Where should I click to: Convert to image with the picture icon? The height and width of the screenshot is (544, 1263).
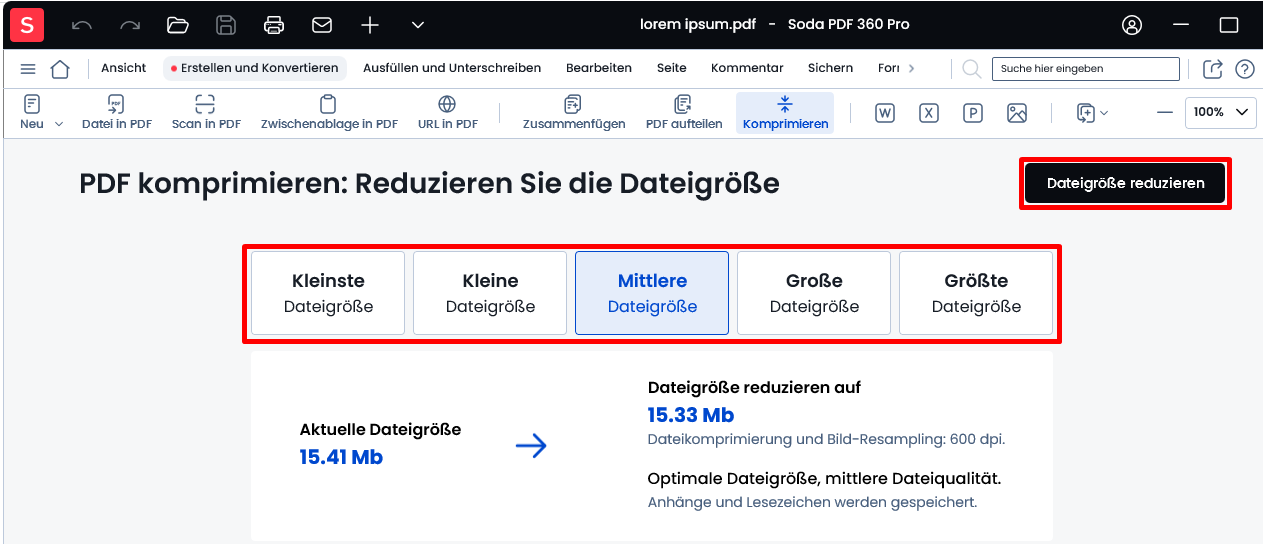(x=1017, y=113)
